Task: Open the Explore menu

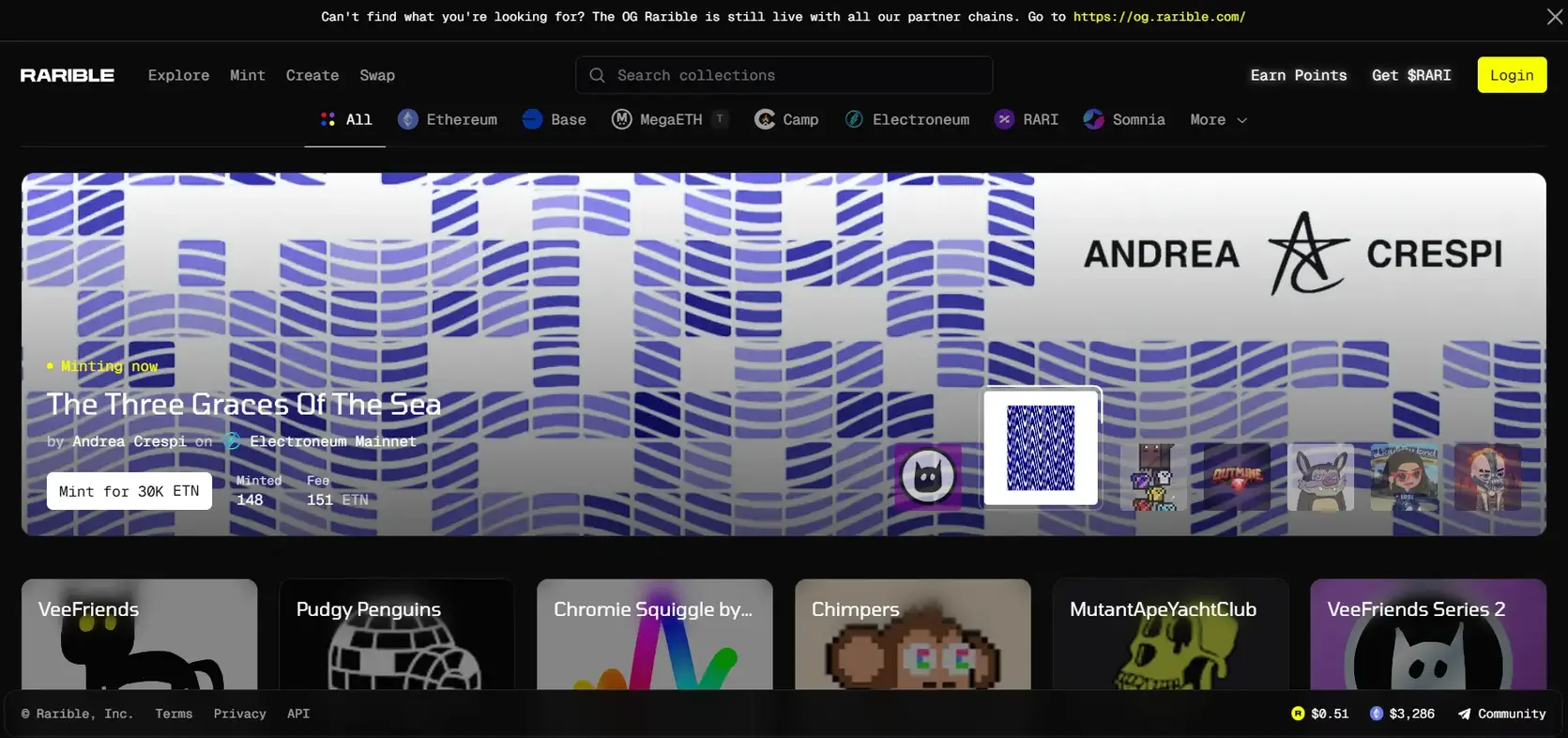Action: (x=178, y=75)
